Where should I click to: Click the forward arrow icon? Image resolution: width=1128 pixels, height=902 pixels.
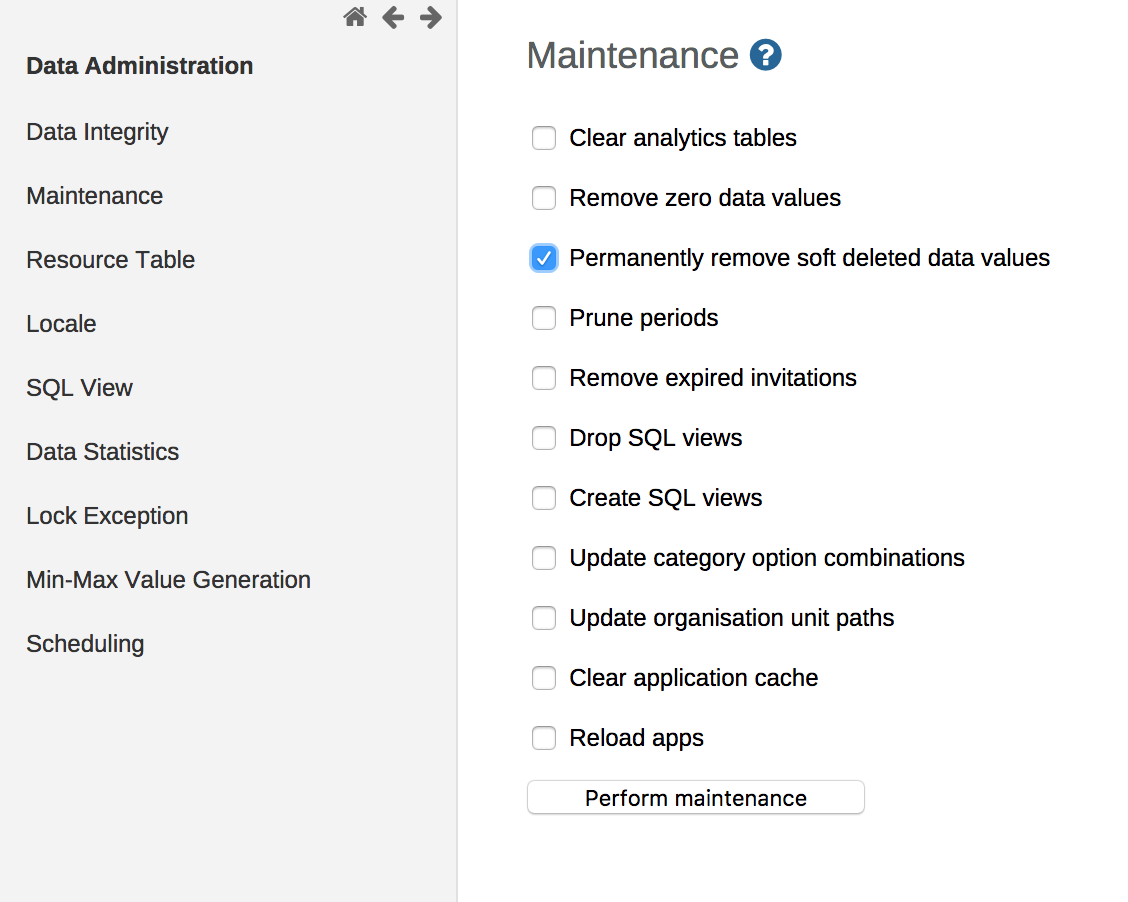pos(431,17)
